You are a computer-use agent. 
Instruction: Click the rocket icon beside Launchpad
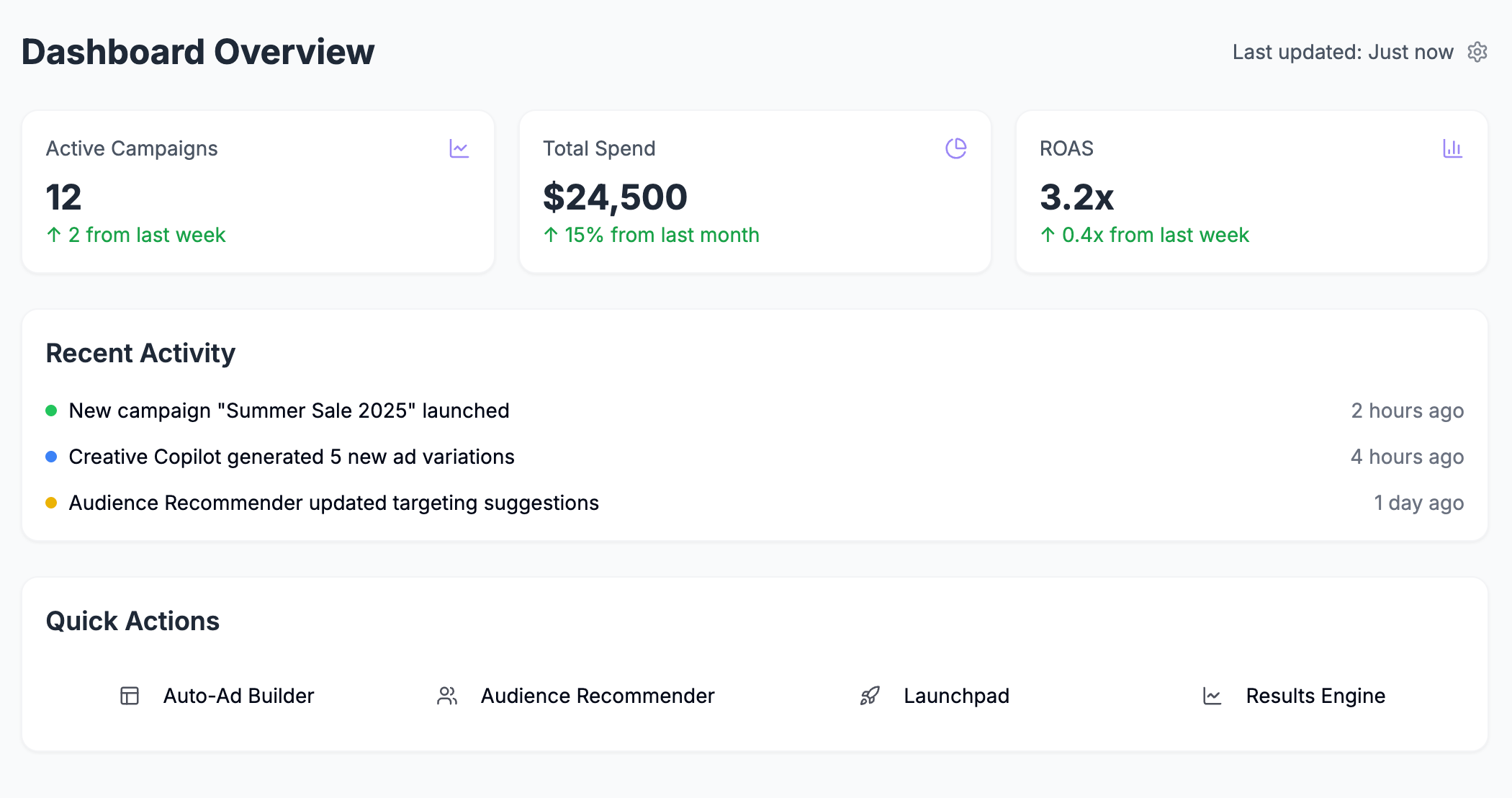pos(870,696)
